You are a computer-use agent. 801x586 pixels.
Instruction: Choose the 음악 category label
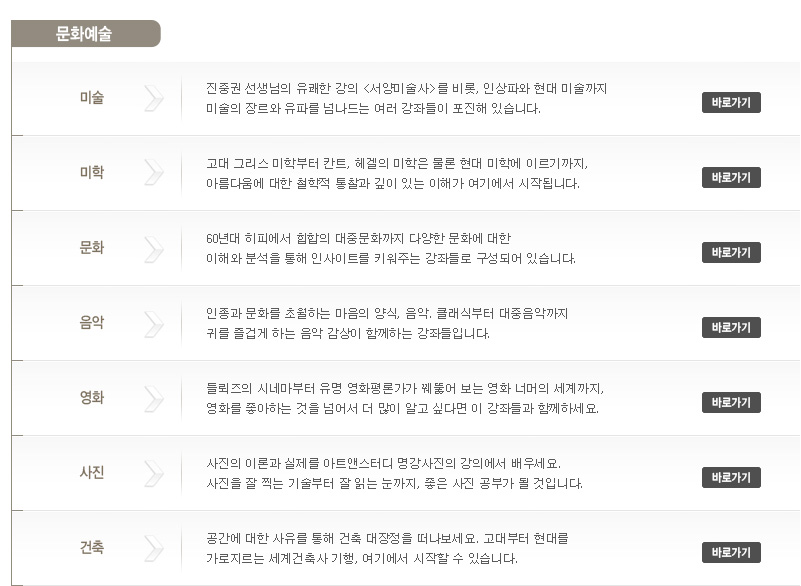click(x=92, y=322)
